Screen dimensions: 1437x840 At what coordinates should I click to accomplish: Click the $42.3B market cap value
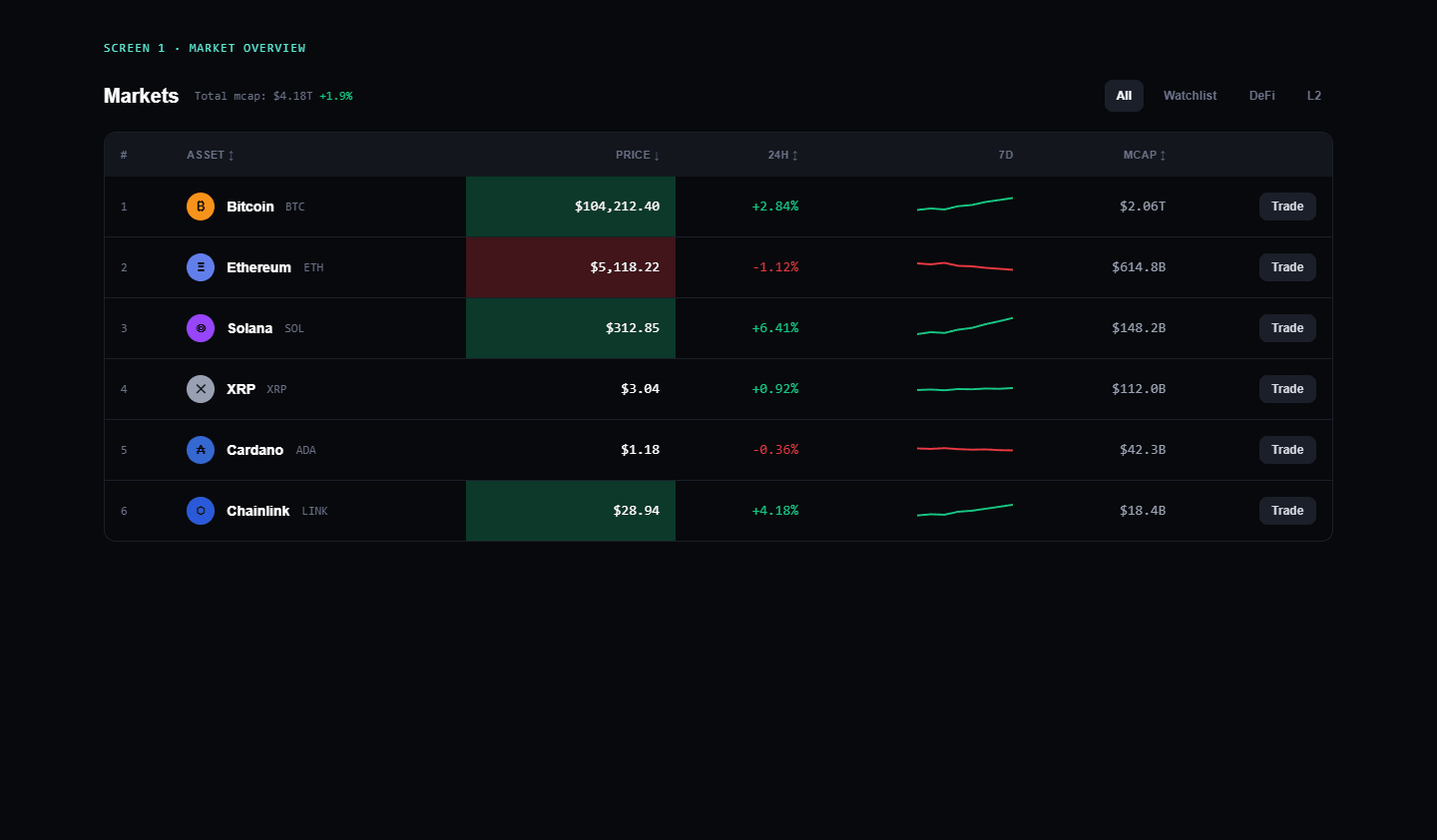1143,450
